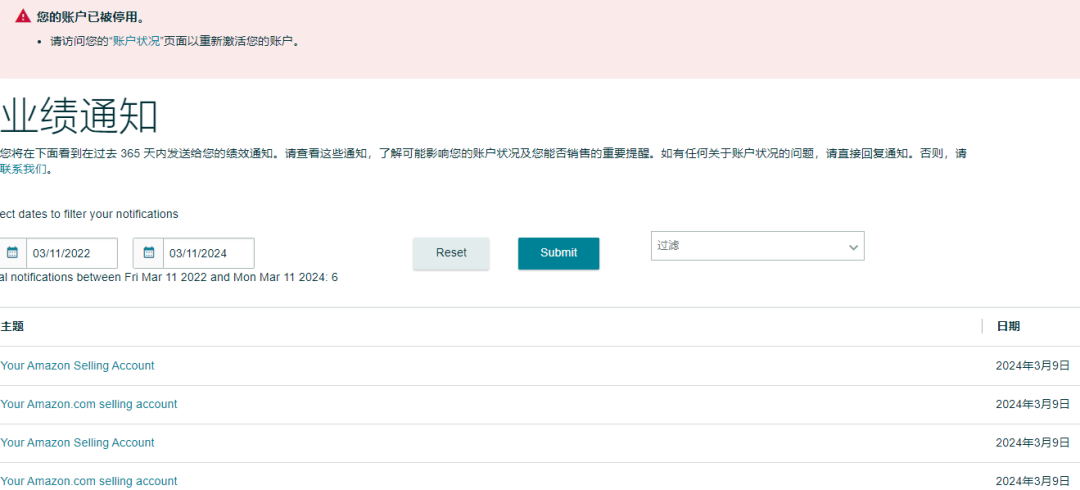Click the 业绩通知 page heading

click(x=79, y=116)
